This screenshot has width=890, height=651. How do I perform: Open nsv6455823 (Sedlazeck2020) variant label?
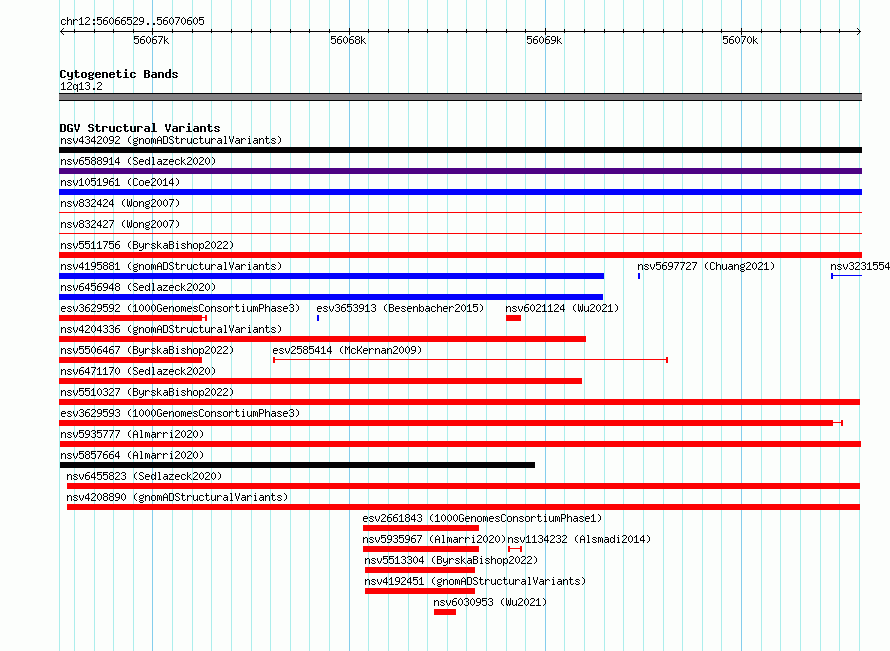pyautogui.click(x=144, y=476)
